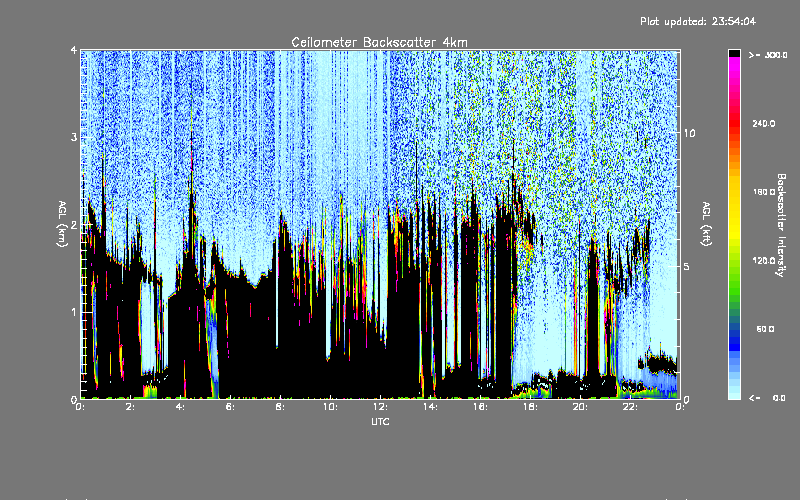Click the black top segment of the colorbar

click(734, 53)
